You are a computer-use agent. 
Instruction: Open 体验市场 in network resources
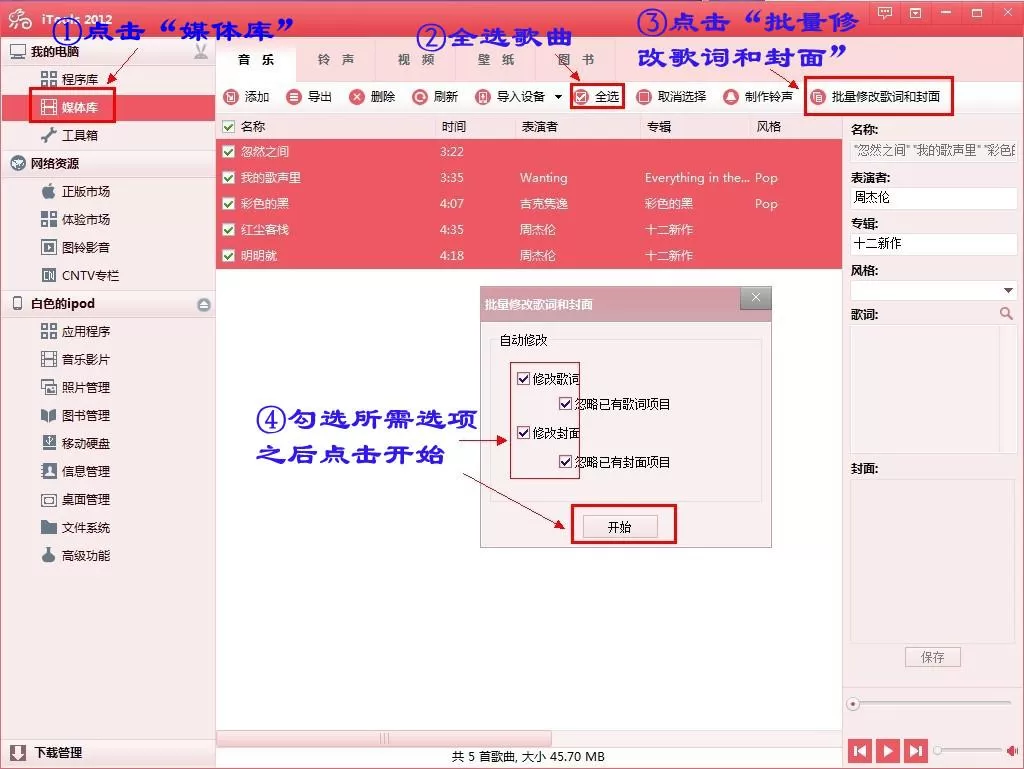76,219
